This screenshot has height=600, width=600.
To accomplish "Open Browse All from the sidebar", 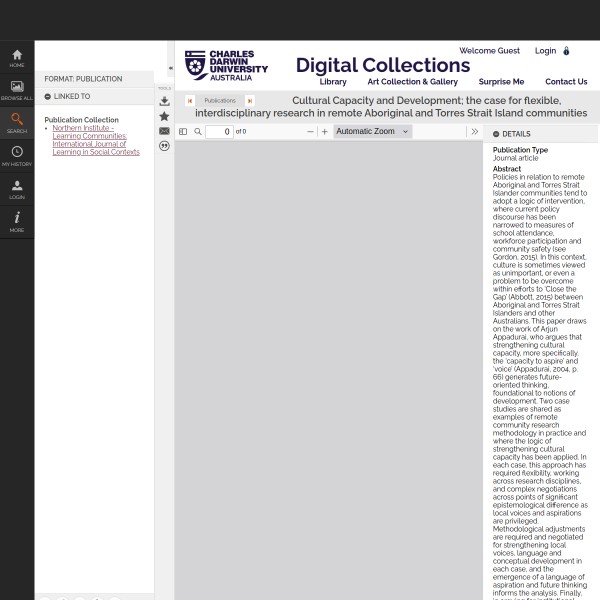I will [17, 90].
